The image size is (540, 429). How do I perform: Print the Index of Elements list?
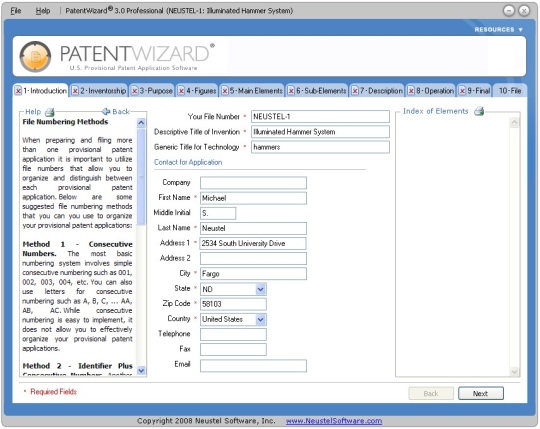click(x=479, y=111)
